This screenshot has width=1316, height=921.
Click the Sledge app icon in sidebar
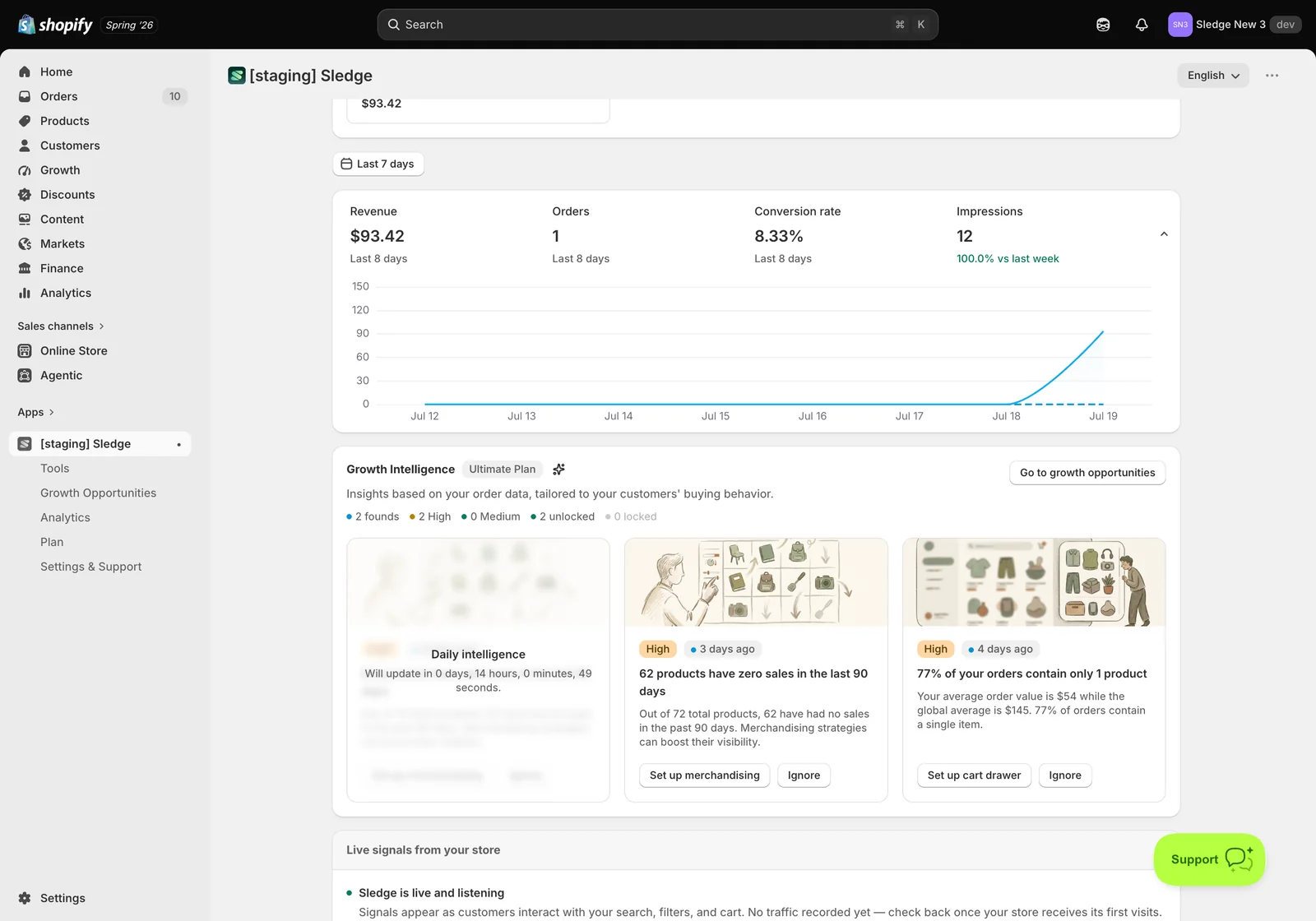tap(25, 444)
